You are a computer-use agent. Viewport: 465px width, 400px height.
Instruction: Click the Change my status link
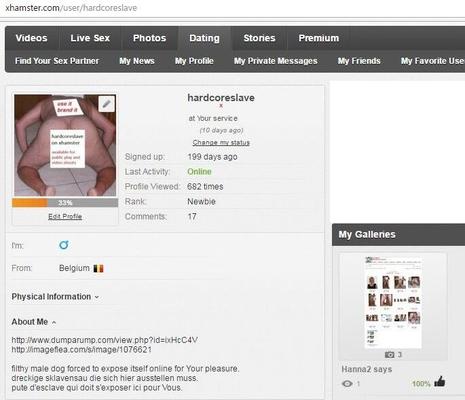221,143
